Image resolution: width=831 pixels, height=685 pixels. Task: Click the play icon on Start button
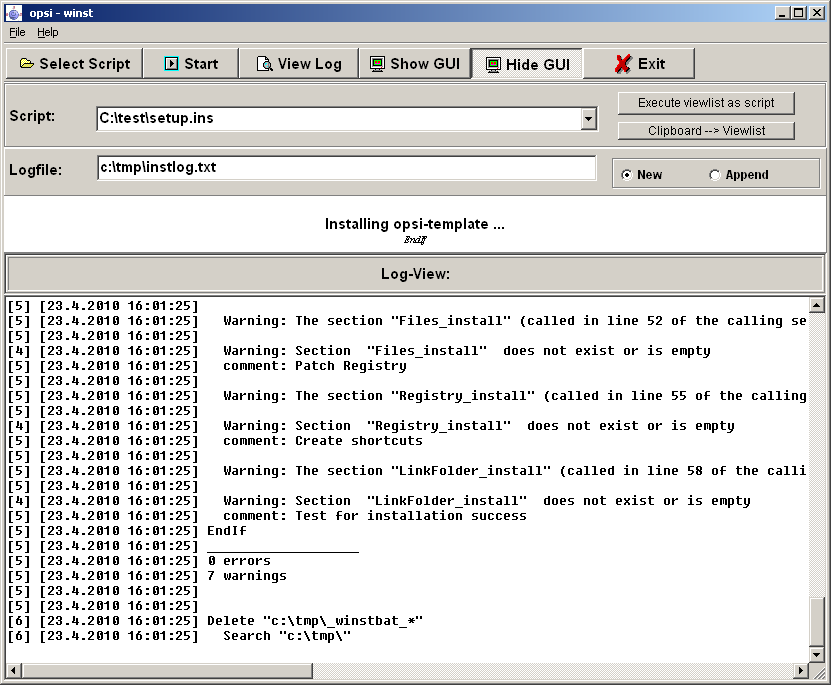[x=171, y=64]
